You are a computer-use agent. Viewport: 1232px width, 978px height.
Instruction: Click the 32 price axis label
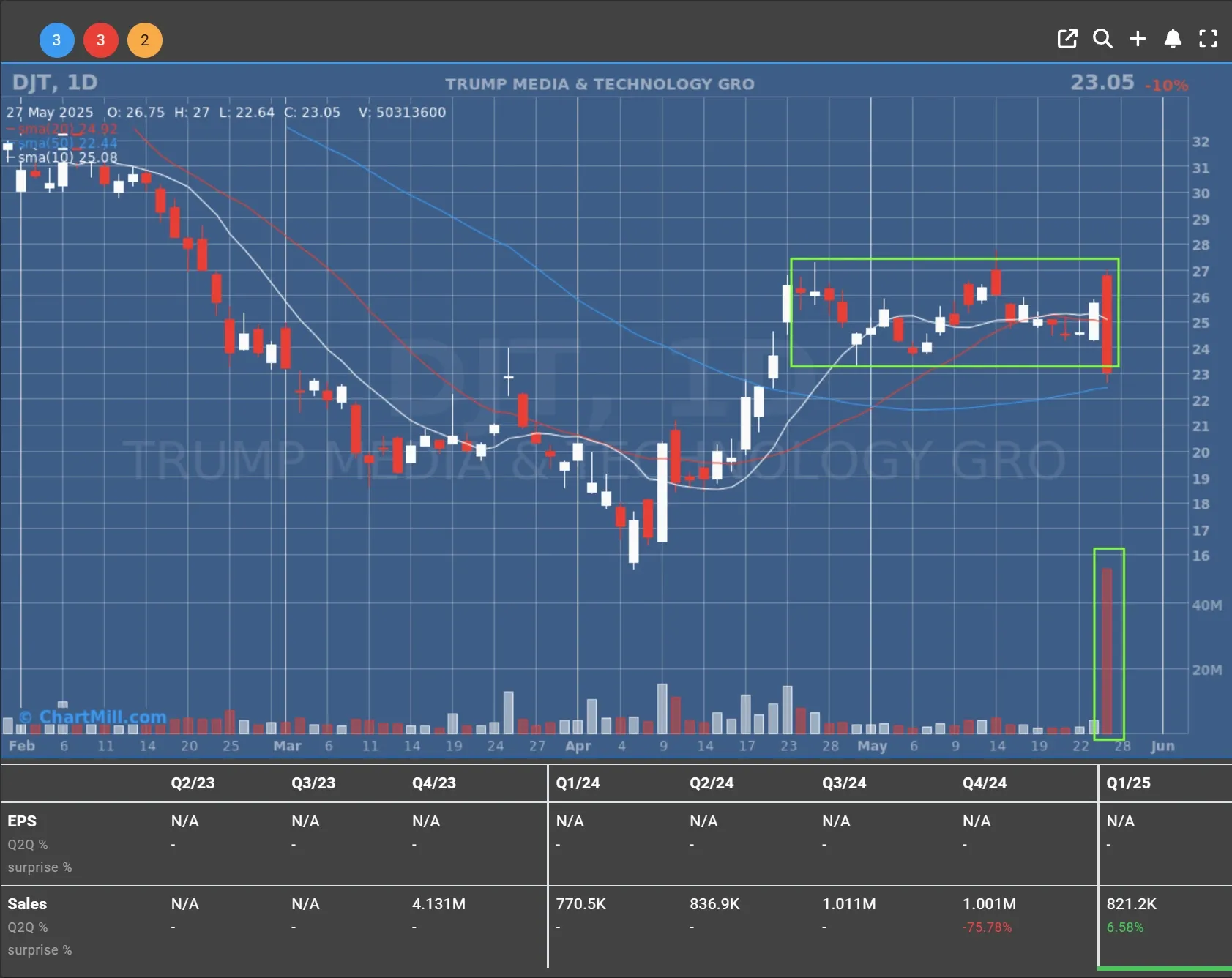[1201, 142]
